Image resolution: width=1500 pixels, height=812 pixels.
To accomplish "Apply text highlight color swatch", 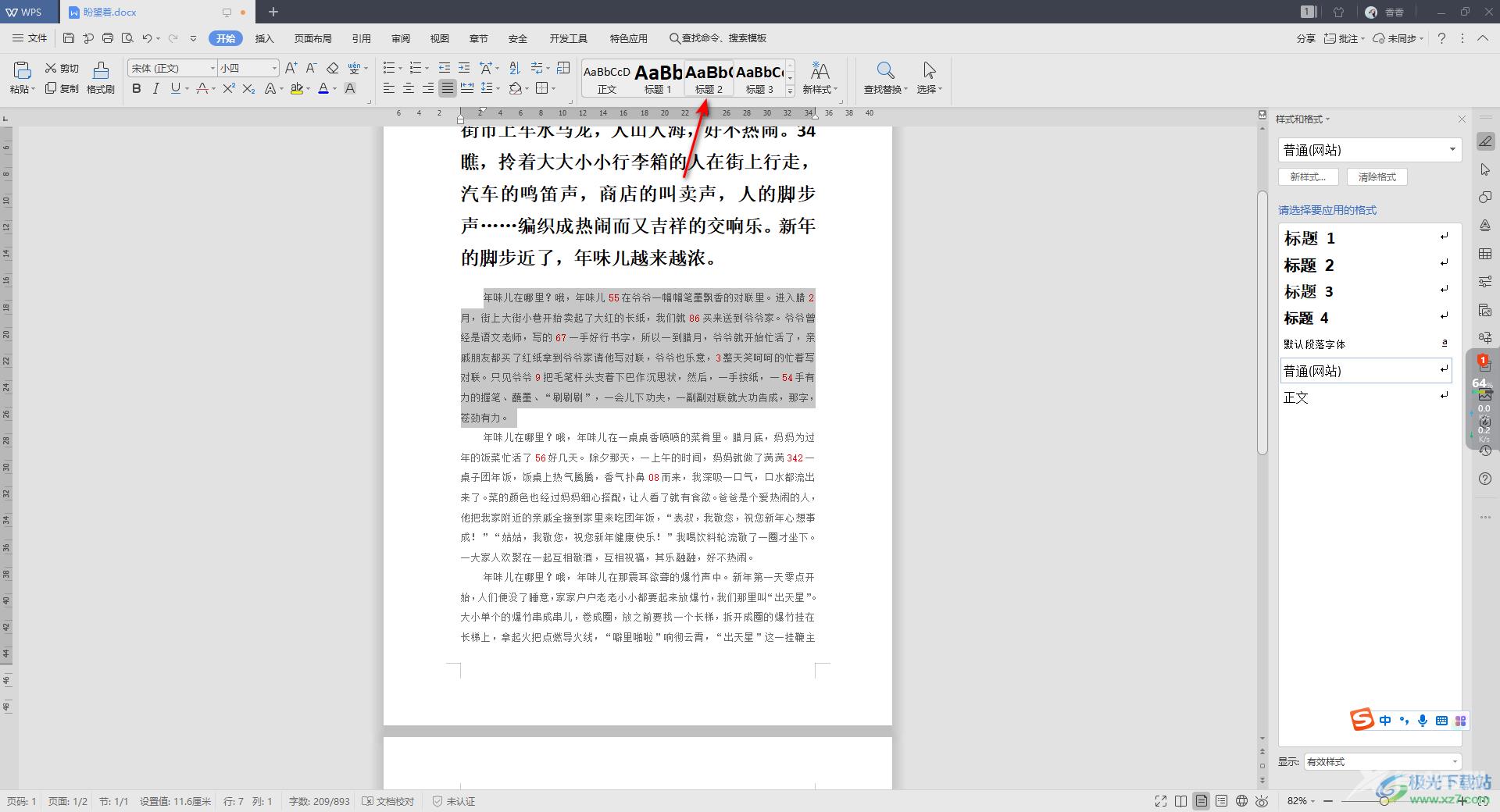I will [x=297, y=89].
